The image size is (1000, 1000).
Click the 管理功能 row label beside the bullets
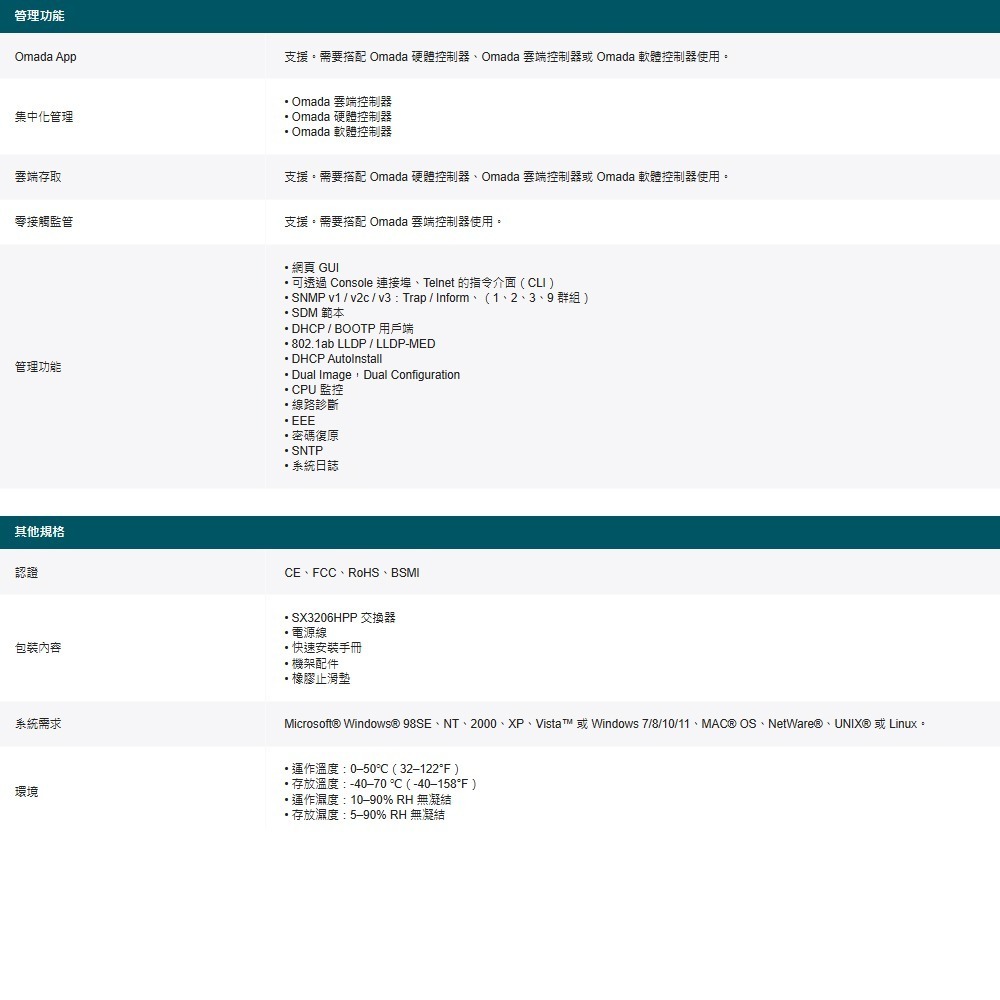[x=38, y=367]
